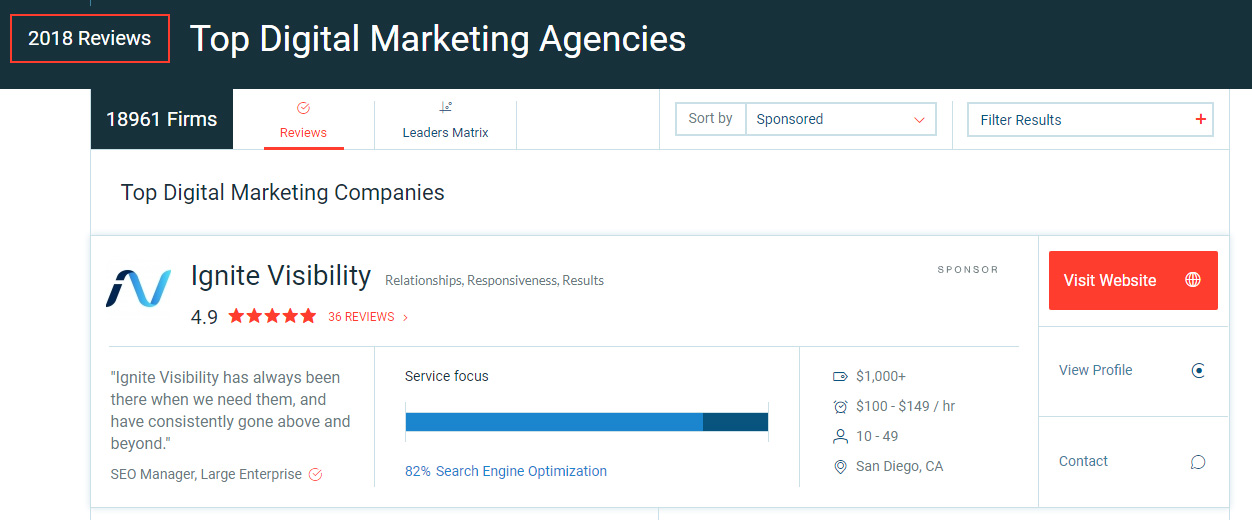
Task: Click the red plus icon in Filter Results
Action: [1200, 119]
